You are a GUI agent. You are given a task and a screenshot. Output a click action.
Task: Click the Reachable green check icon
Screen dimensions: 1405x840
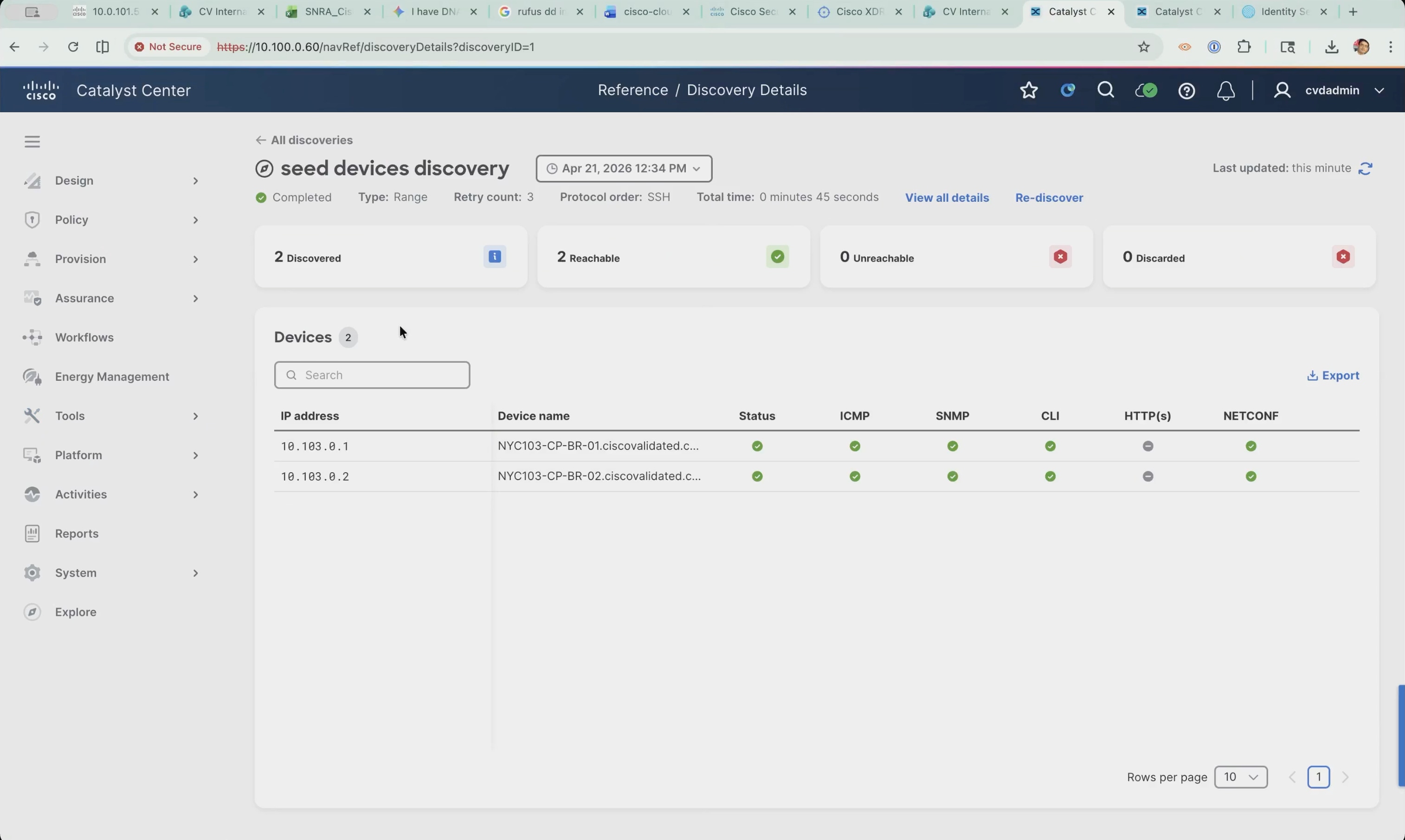[777, 257]
